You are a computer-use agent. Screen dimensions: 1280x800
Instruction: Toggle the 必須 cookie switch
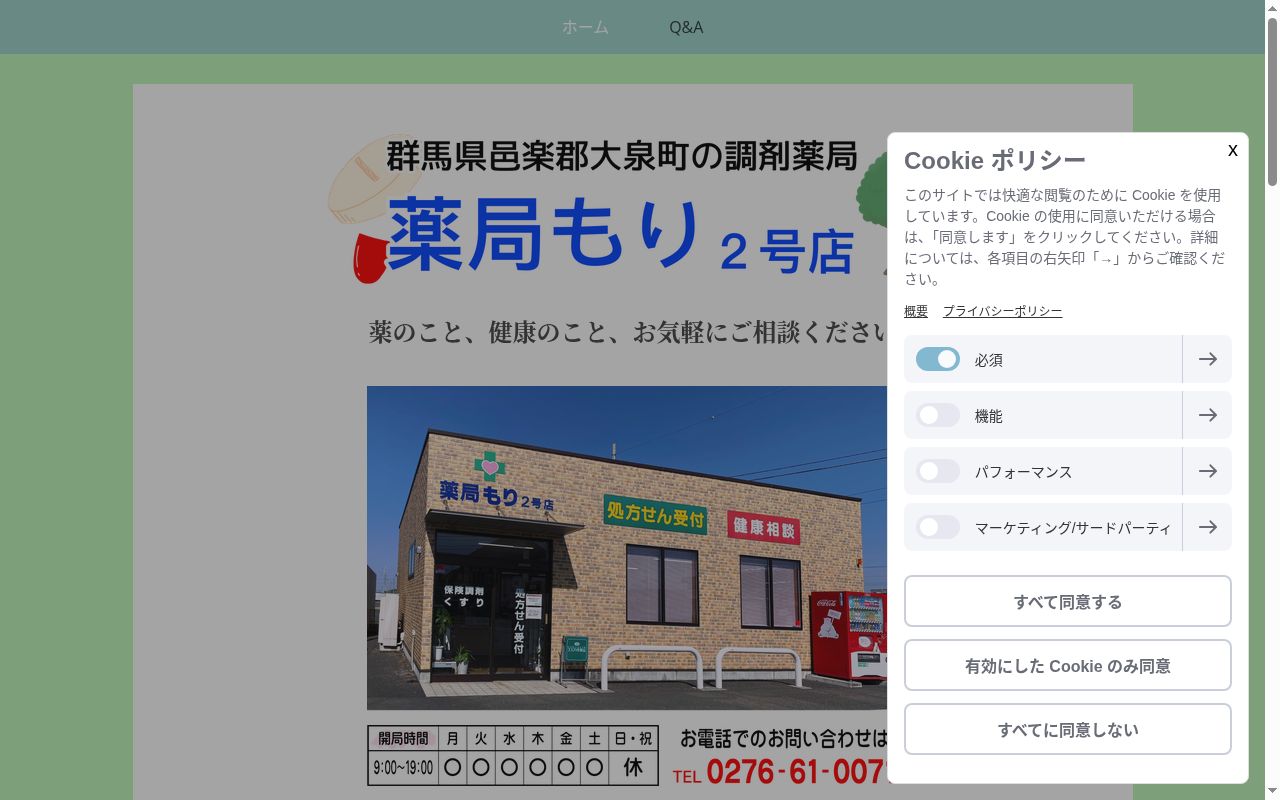[938, 359]
